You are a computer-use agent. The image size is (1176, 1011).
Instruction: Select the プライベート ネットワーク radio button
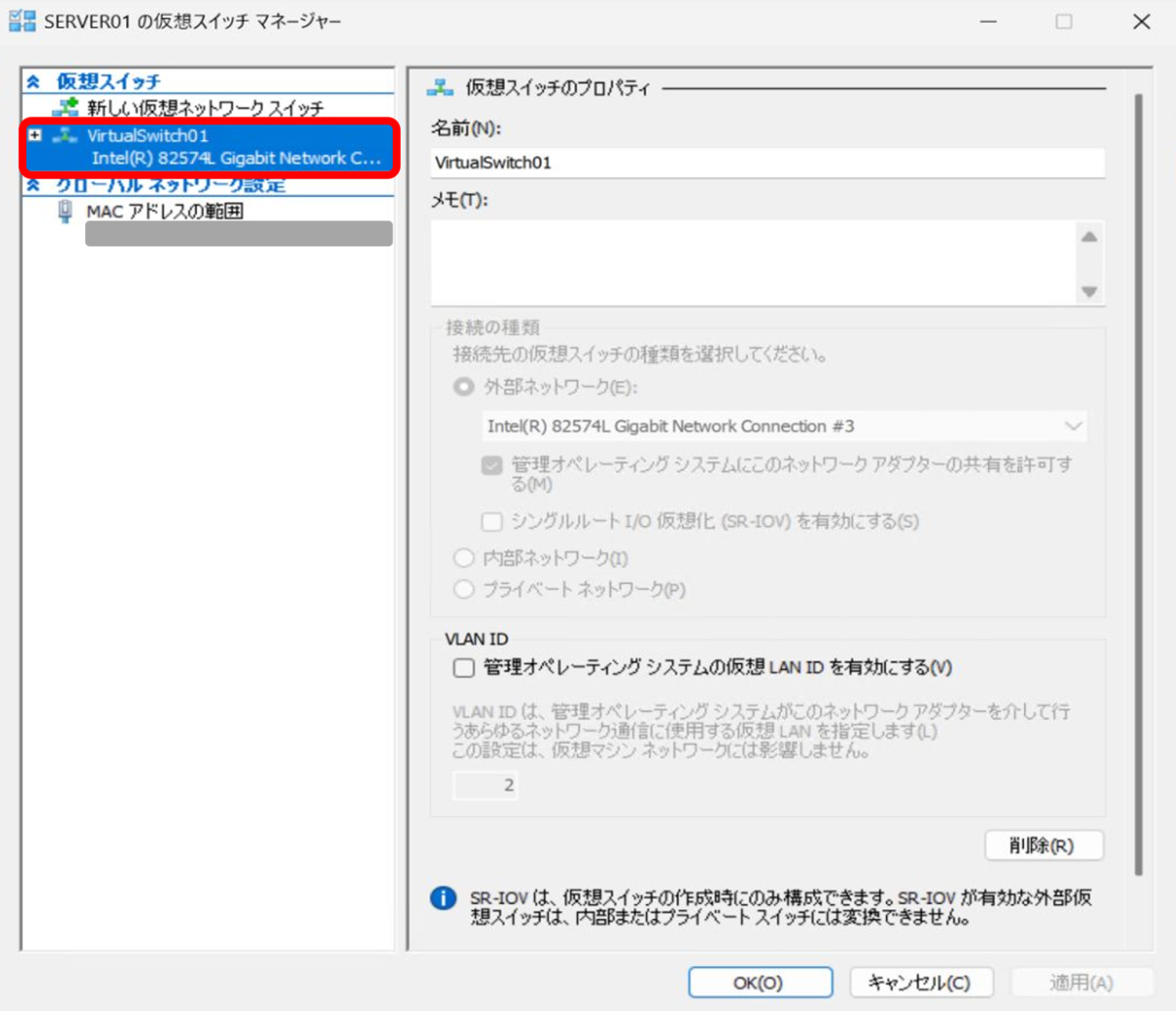pyautogui.click(x=464, y=589)
